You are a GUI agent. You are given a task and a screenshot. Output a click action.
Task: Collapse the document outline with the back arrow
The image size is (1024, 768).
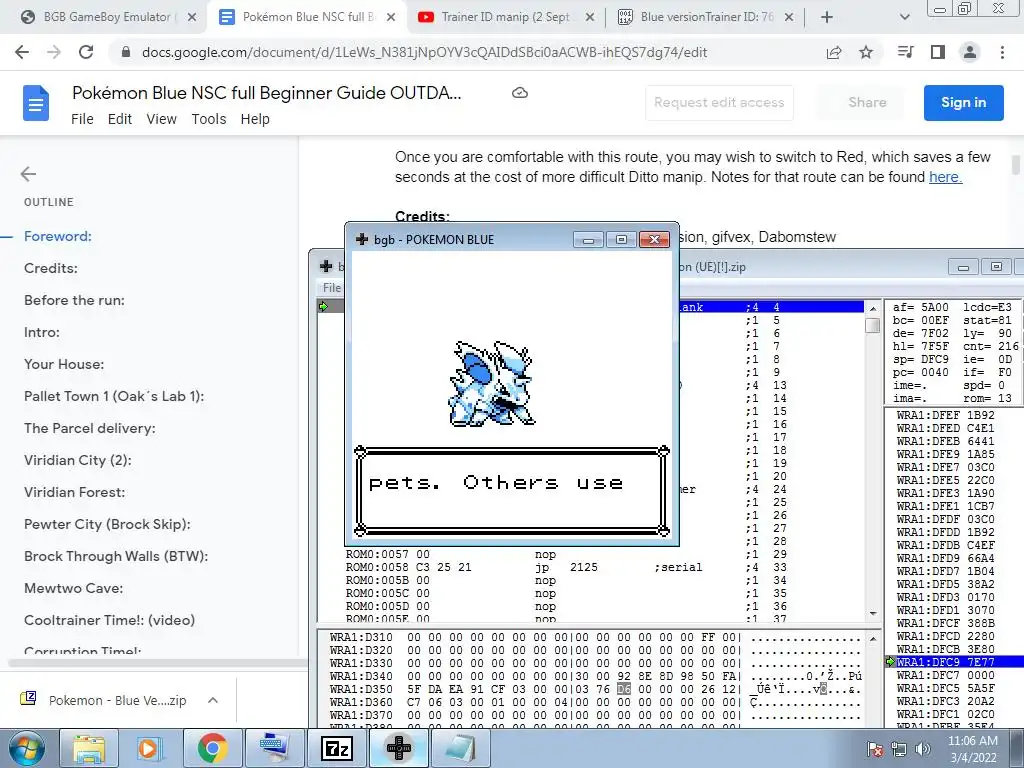click(28, 174)
